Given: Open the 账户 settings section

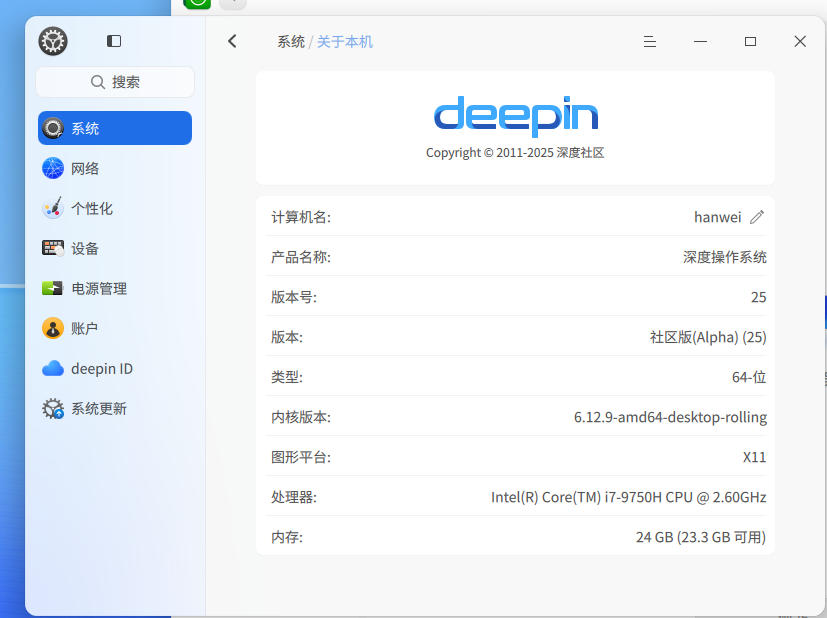Looking at the screenshot, I should pyautogui.click(x=115, y=328).
